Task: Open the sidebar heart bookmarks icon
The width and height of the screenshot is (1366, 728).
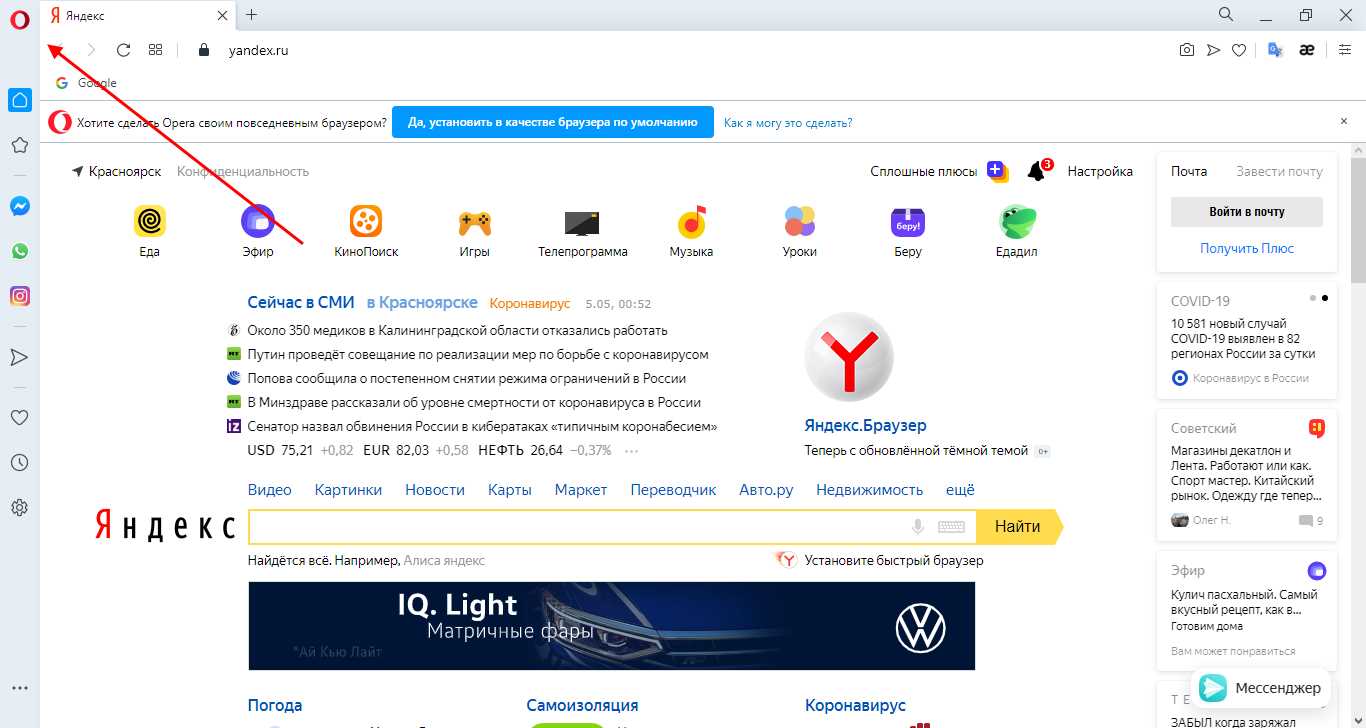Action: coord(19,417)
